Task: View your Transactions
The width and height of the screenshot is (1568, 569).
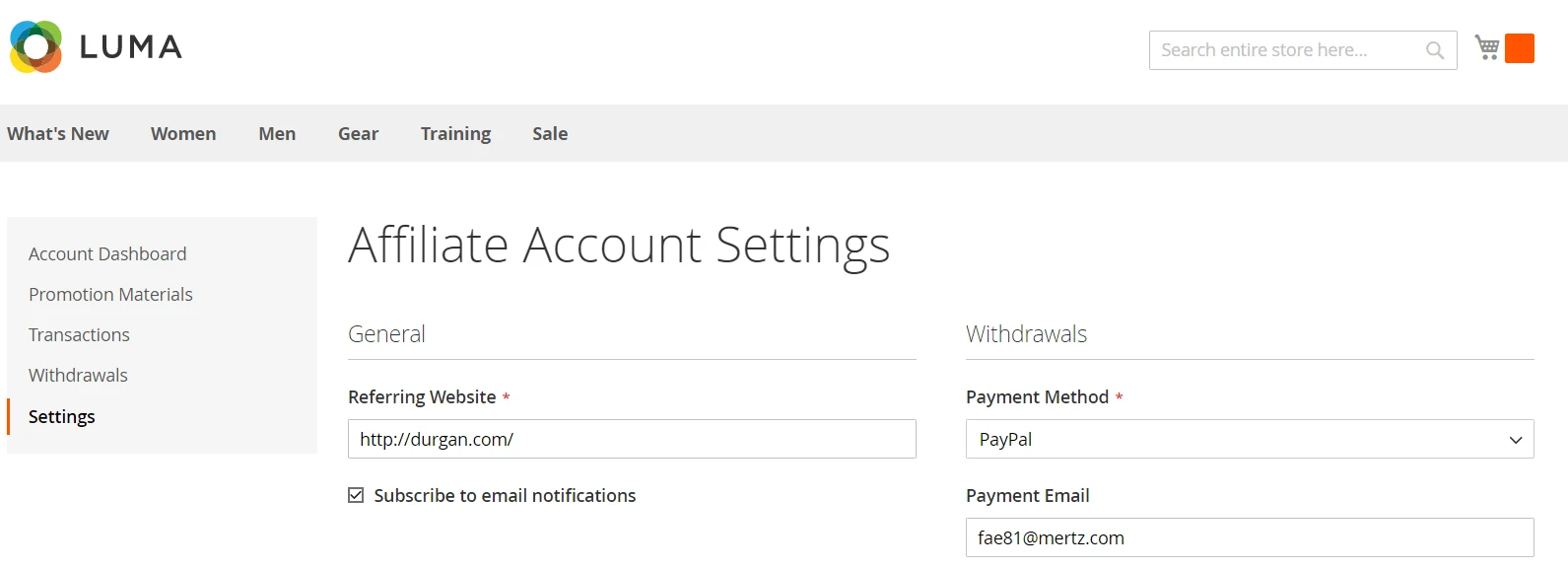Action: coord(79,334)
